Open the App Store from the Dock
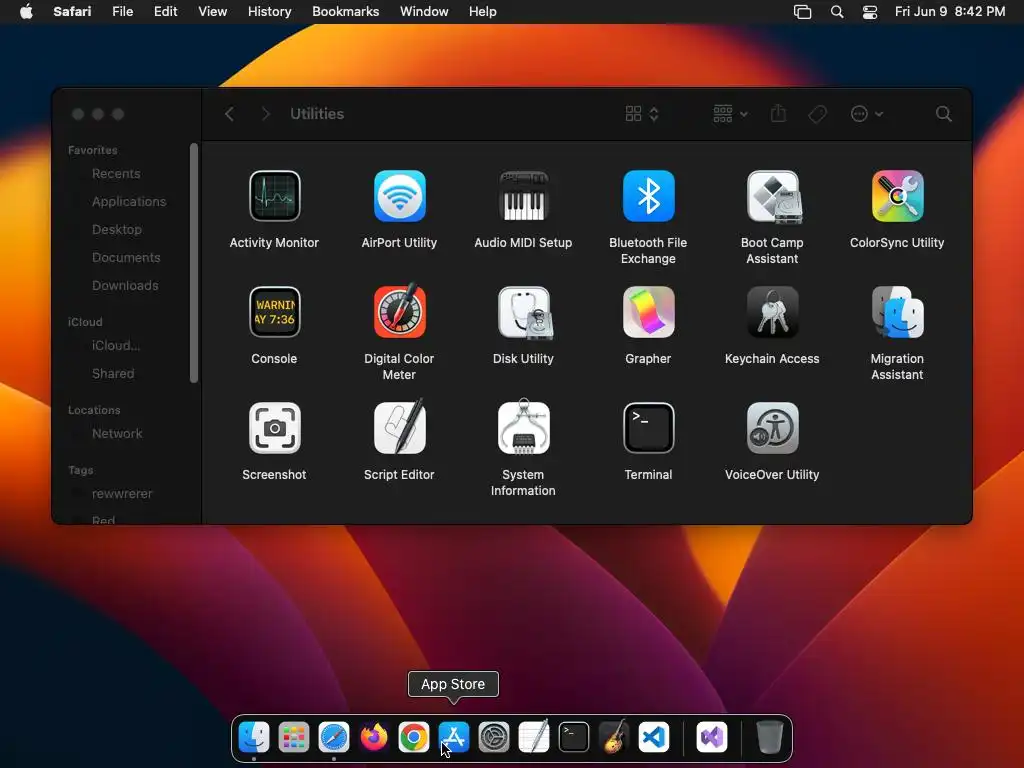This screenshot has width=1024, height=768. tap(454, 737)
